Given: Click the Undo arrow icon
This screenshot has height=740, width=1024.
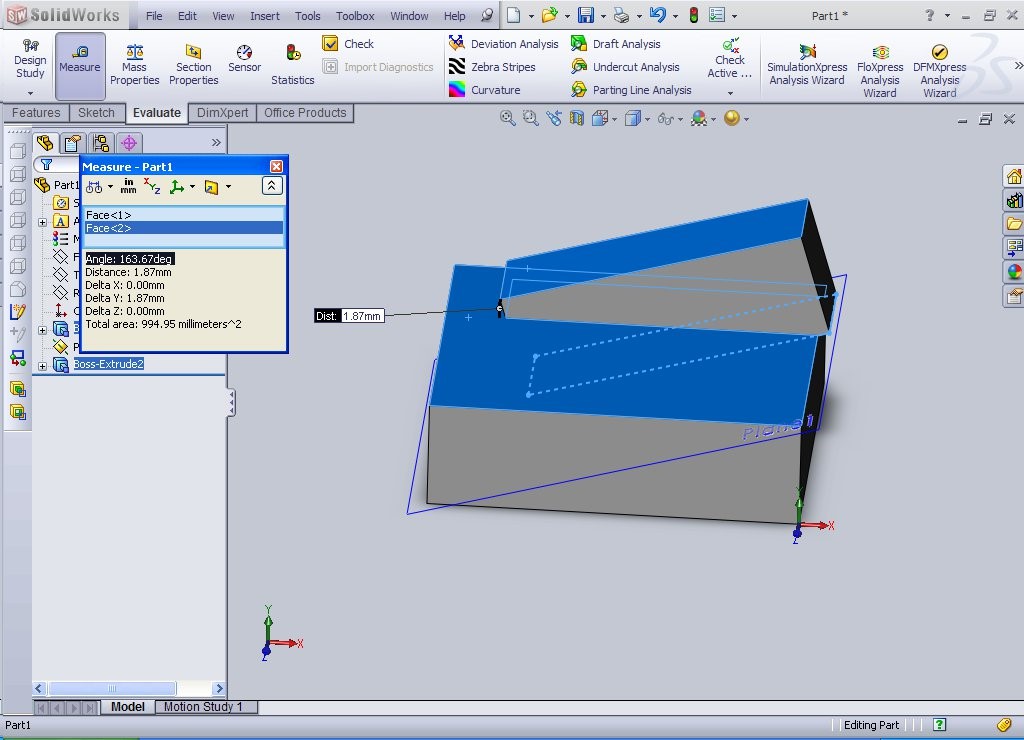Looking at the screenshot, I should click(658, 15).
